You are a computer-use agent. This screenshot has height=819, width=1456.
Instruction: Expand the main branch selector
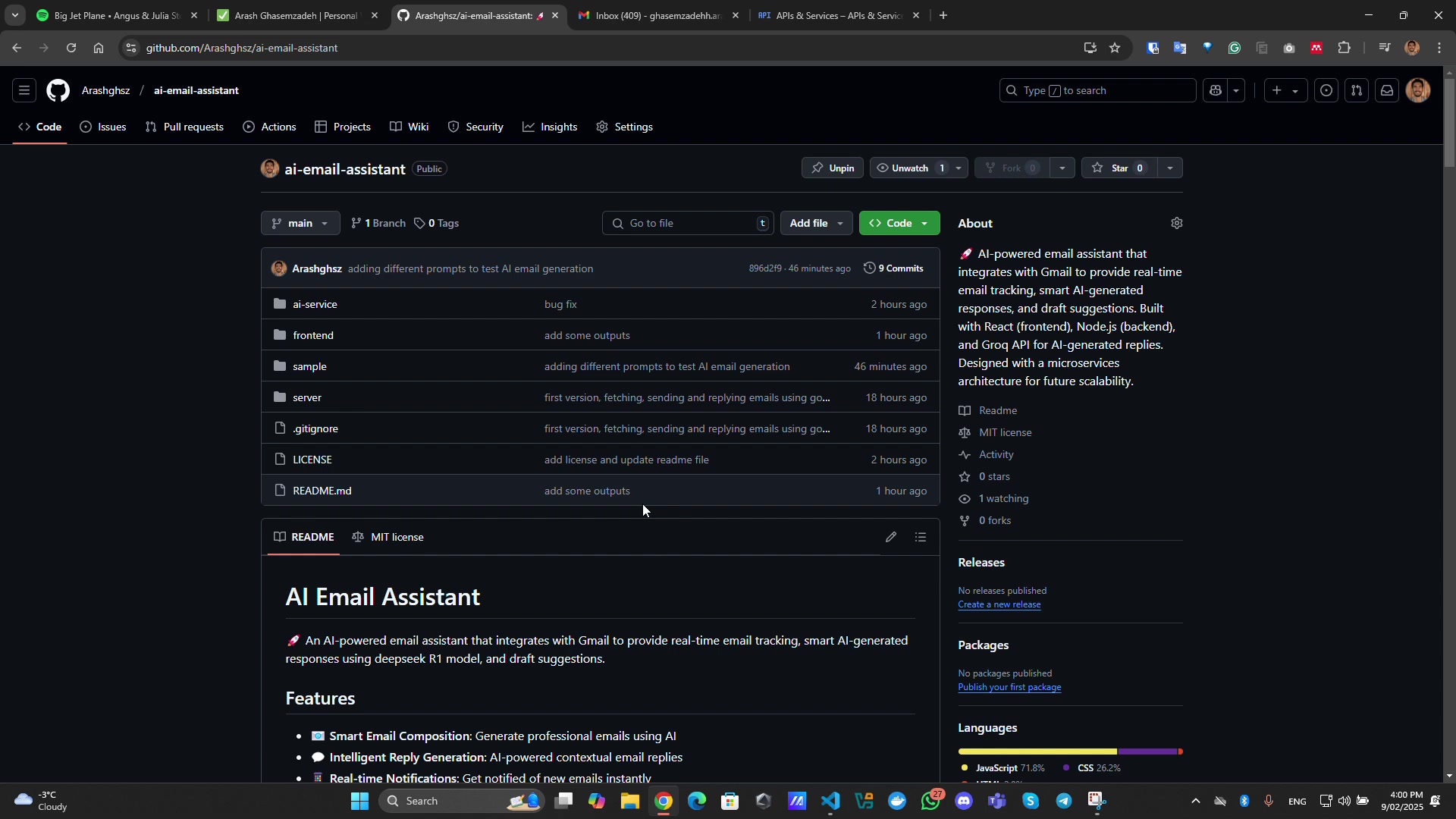tap(300, 223)
